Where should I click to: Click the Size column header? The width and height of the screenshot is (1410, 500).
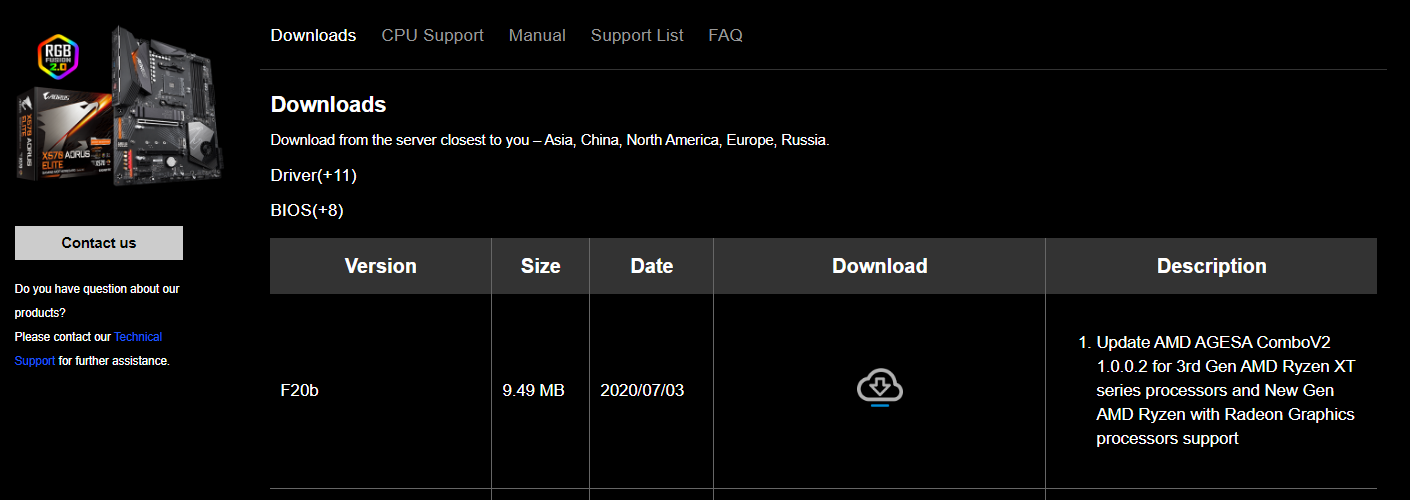[541, 266]
